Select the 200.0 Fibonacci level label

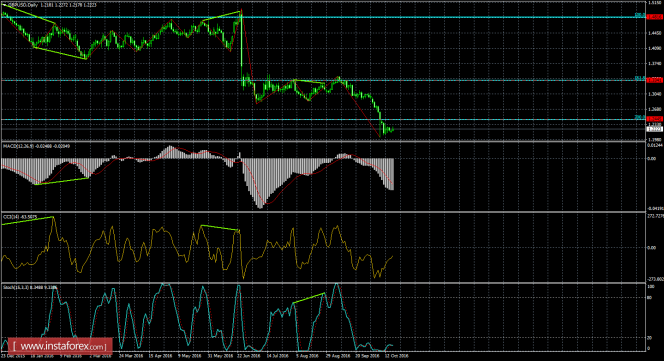point(640,117)
